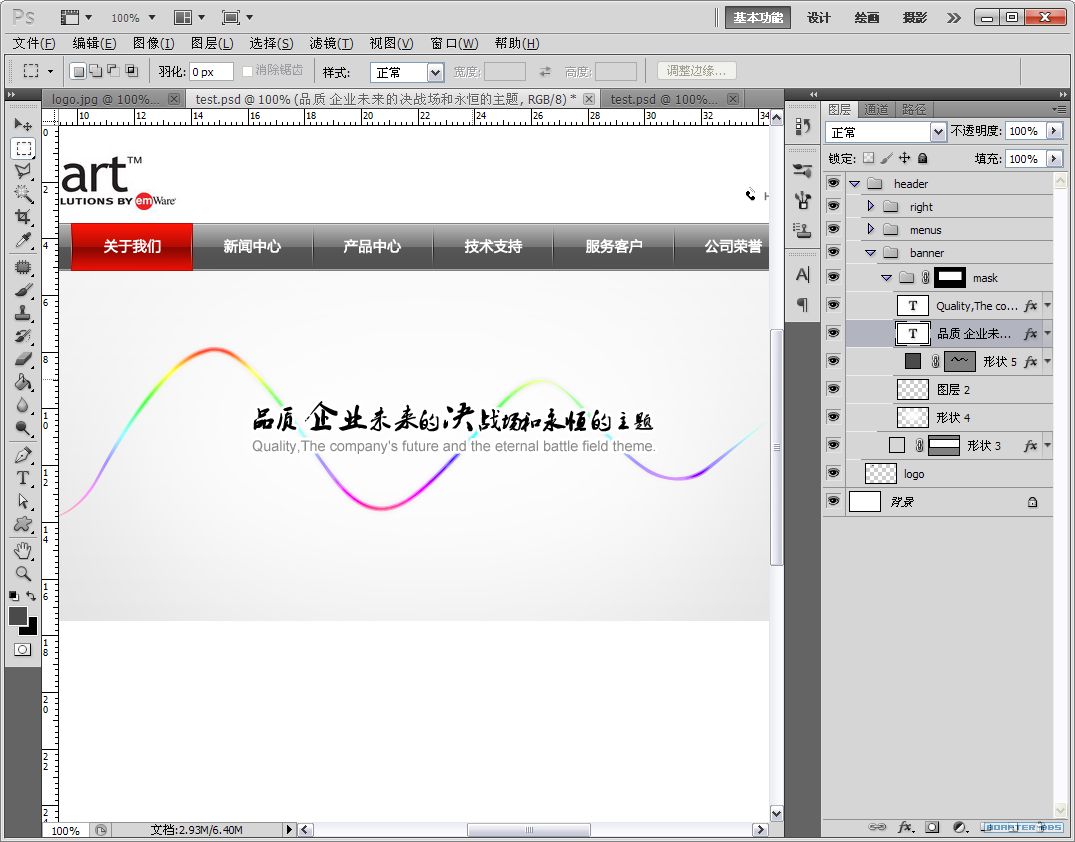
Task: Collapse the mask layer group
Action: [x=886, y=278]
